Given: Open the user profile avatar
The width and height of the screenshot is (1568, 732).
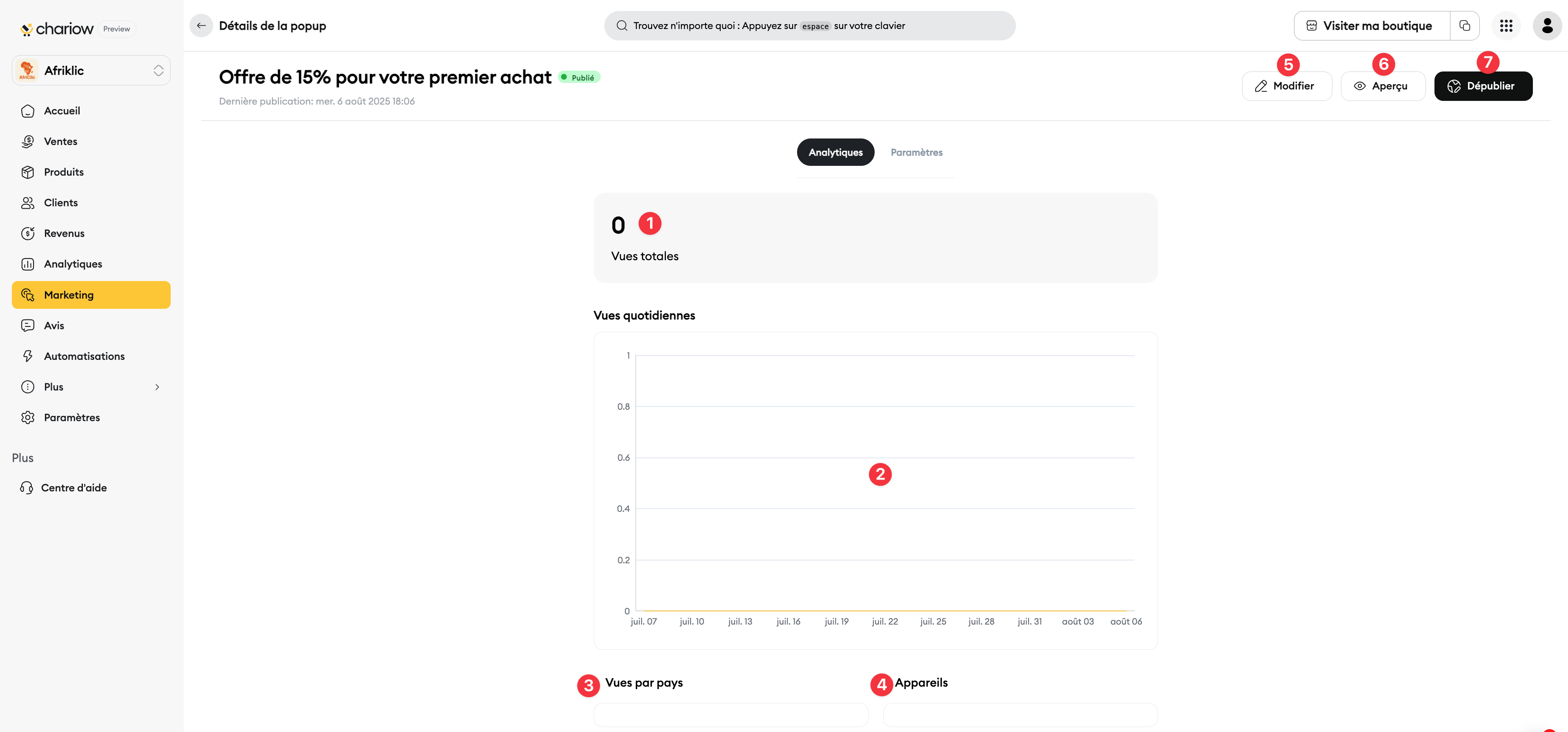Looking at the screenshot, I should [1547, 26].
